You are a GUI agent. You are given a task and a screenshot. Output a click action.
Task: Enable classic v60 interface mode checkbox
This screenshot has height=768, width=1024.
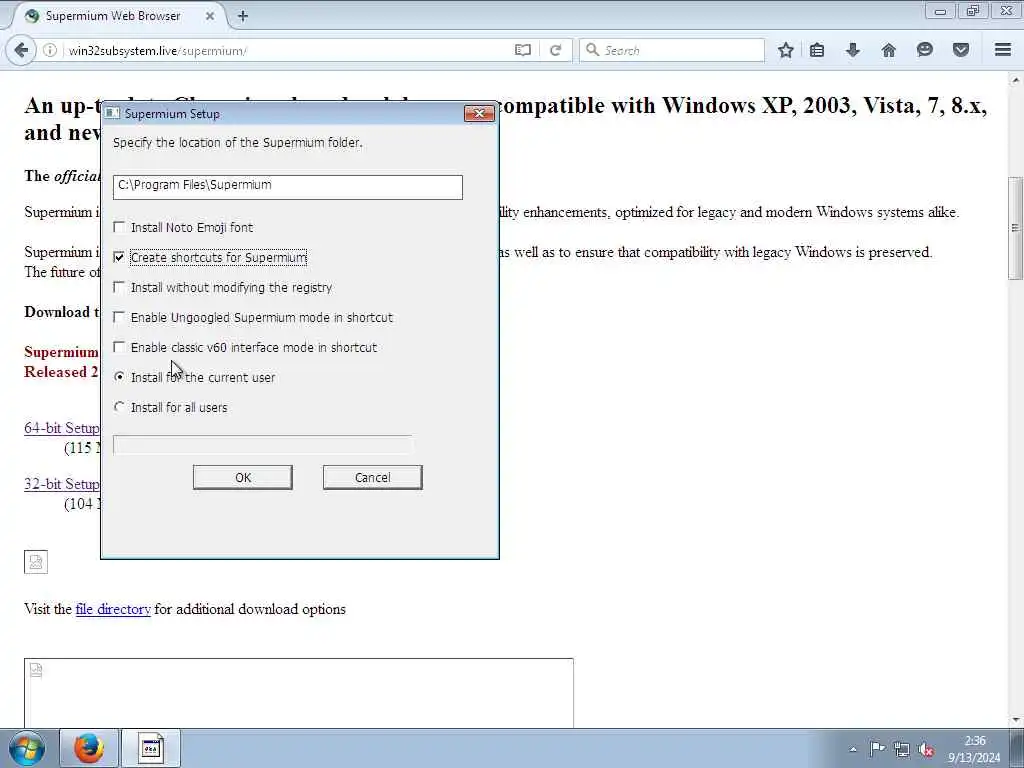(x=119, y=347)
